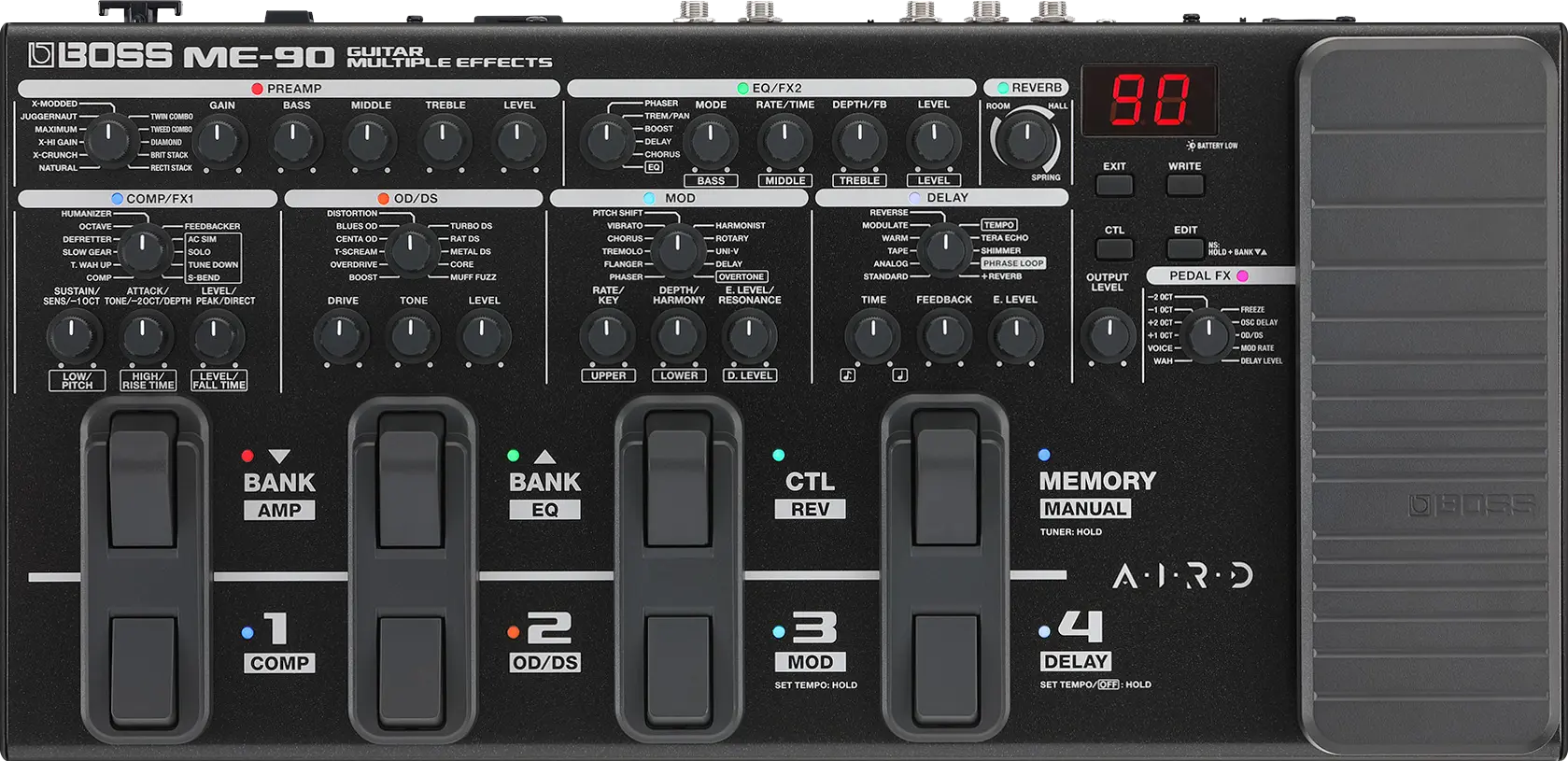The image size is (1568, 761).
Task: Turn the REVERB room/hall/spring knob
Action: [x=1025, y=140]
